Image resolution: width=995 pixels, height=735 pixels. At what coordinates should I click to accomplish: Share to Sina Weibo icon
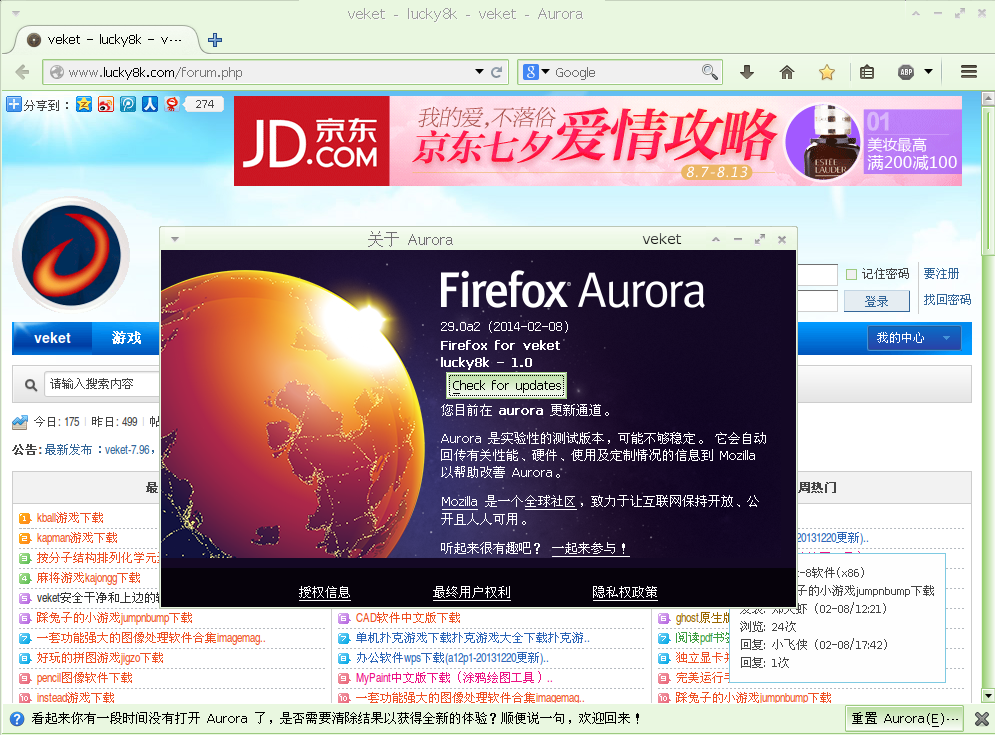tap(106, 104)
